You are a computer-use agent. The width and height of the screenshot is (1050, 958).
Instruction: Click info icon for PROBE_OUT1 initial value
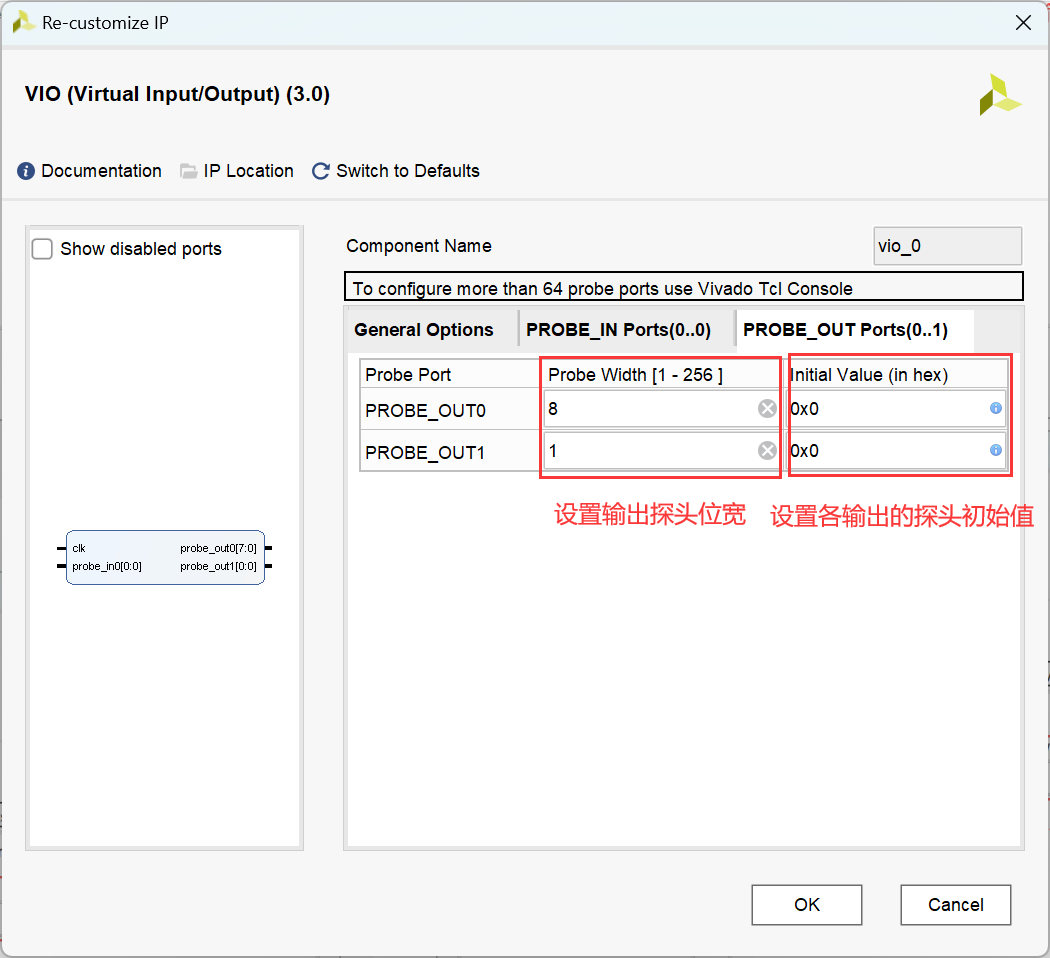996,450
